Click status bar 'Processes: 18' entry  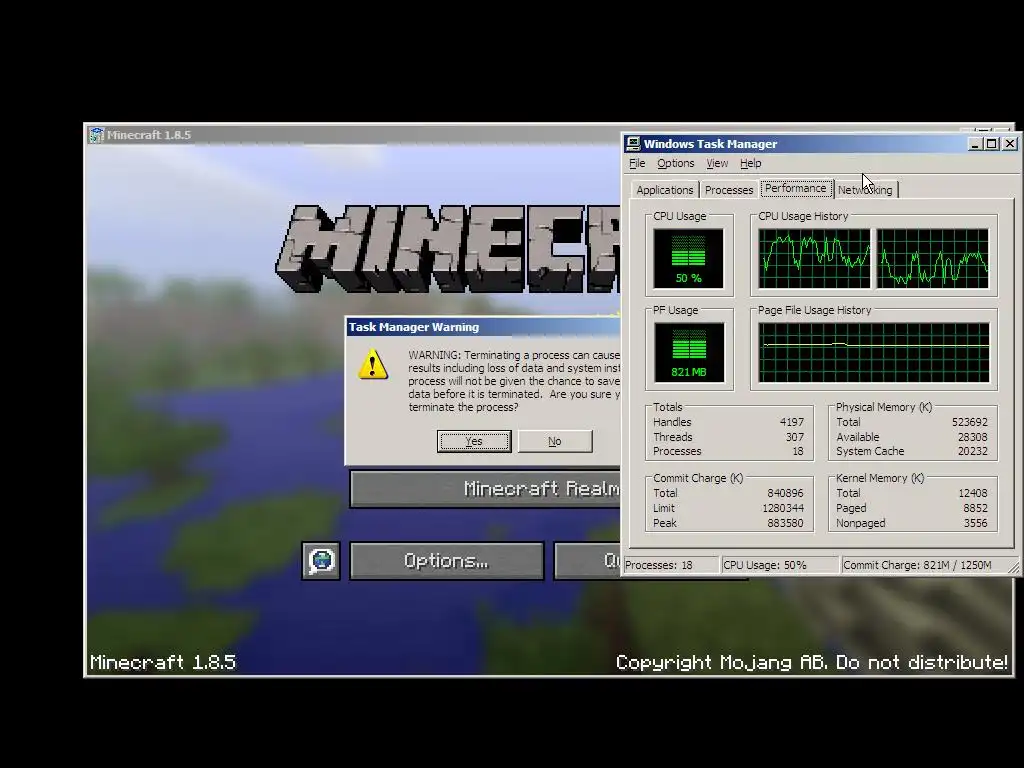671,565
